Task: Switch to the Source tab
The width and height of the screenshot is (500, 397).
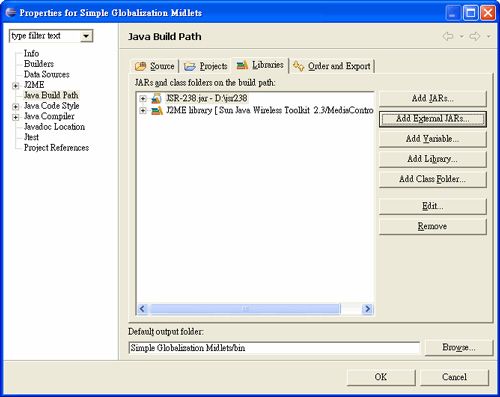Action: point(155,66)
